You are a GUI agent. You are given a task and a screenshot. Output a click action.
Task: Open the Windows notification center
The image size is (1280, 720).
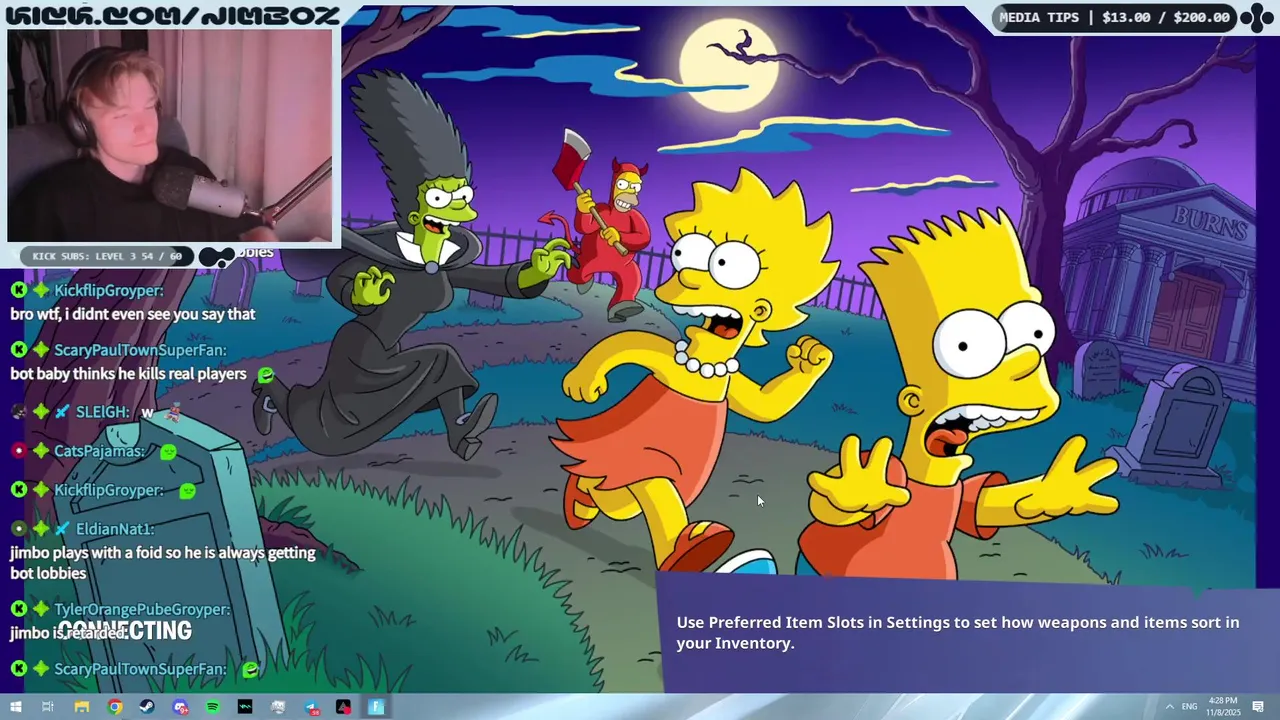1259,707
